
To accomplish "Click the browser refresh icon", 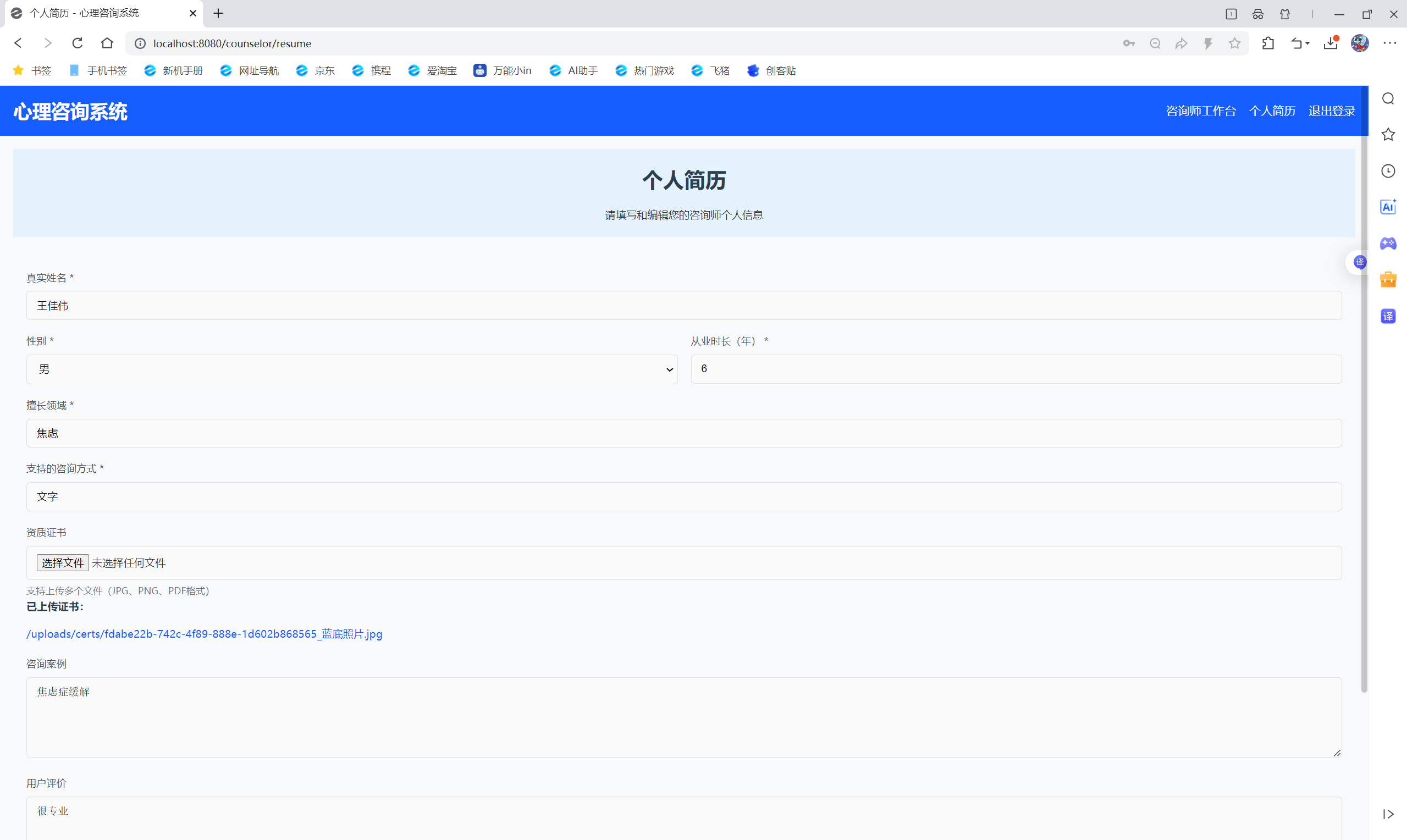I will point(78,43).
